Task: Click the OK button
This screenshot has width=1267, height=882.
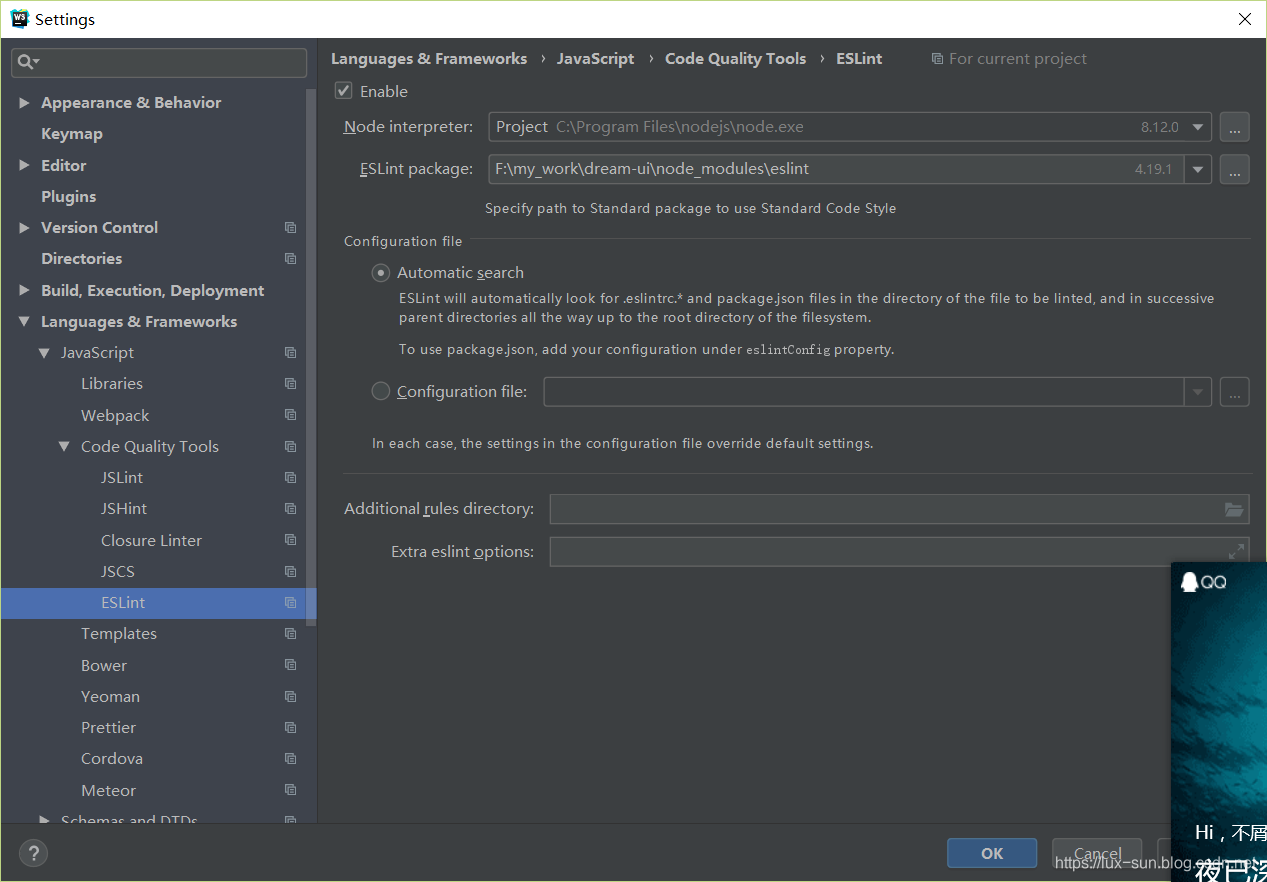Action: pyautogui.click(x=991, y=853)
